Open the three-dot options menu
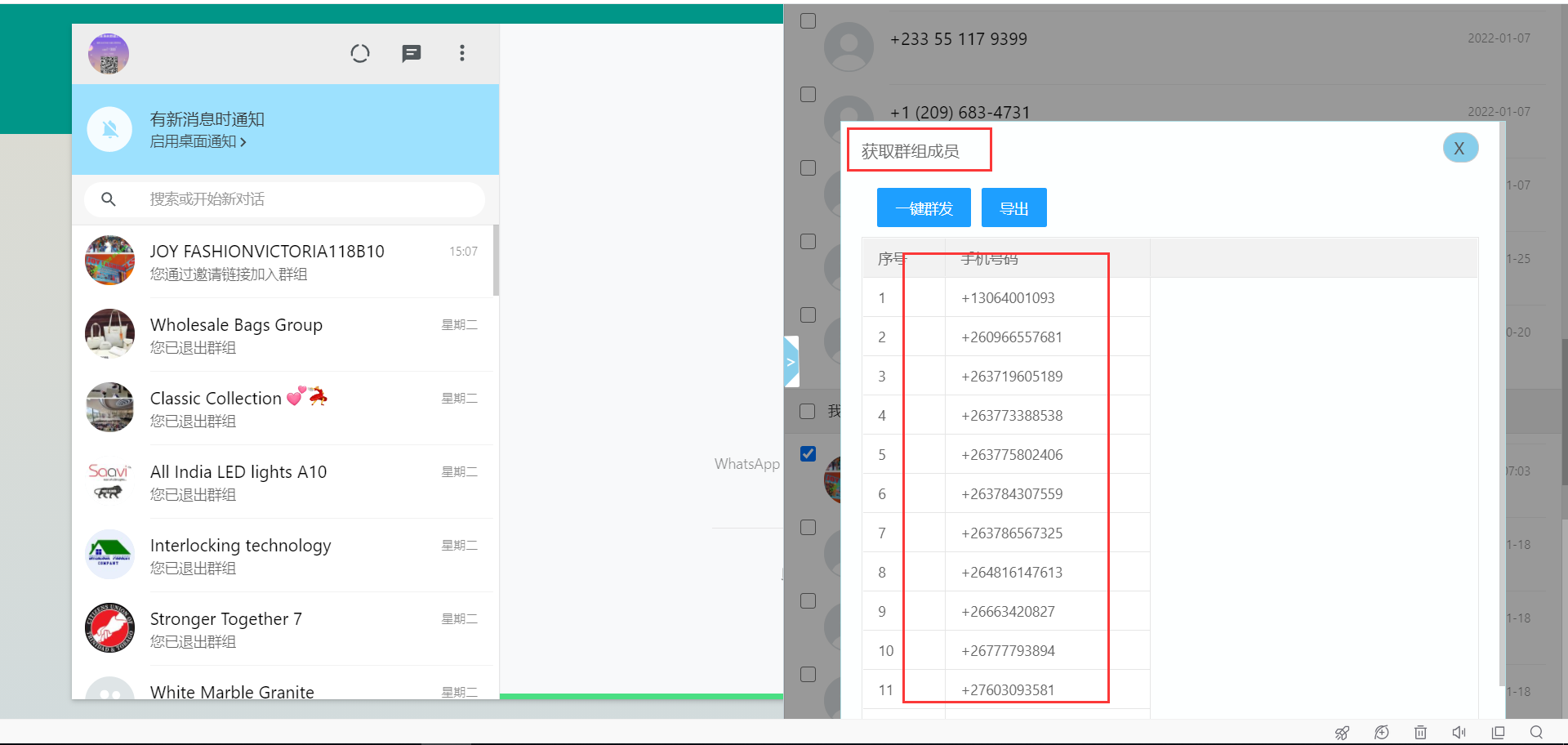 462,54
